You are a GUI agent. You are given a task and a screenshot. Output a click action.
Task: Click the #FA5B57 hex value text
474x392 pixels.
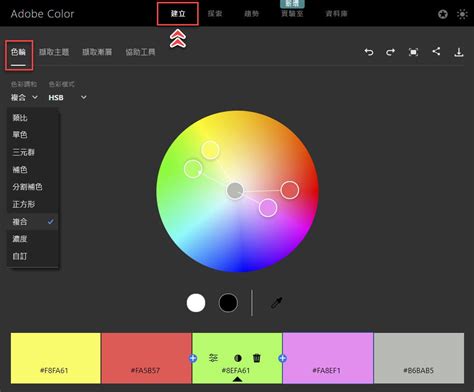pyautogui.click(x=145, y=370)
